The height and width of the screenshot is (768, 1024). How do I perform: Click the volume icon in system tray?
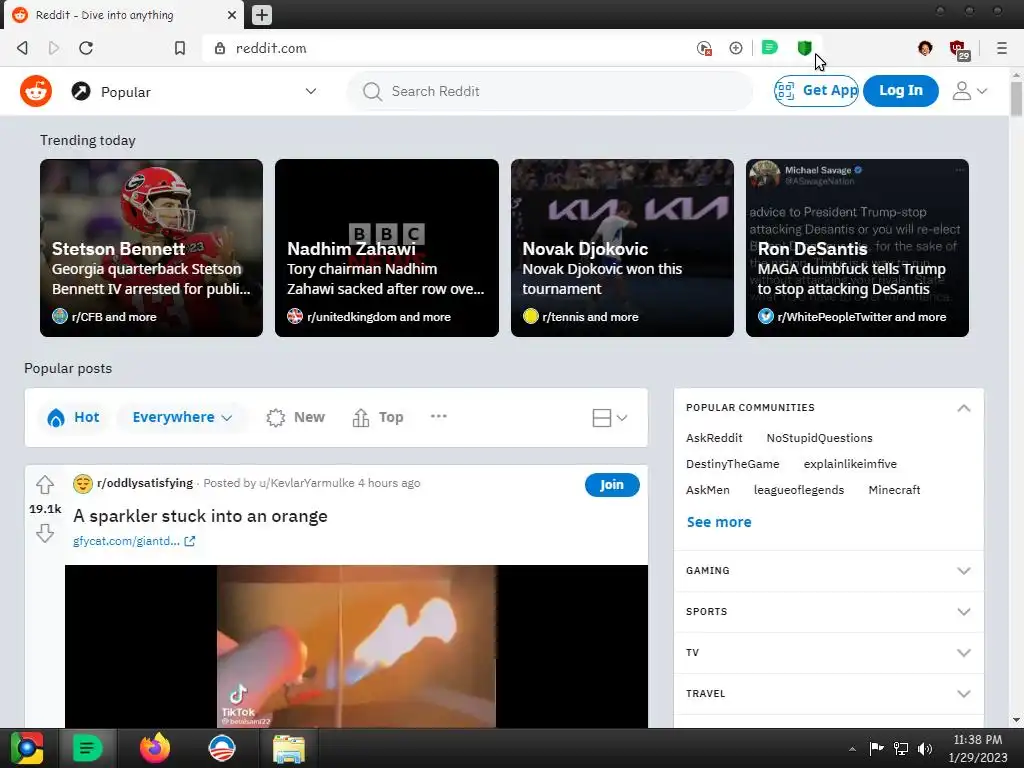point(925,748)
